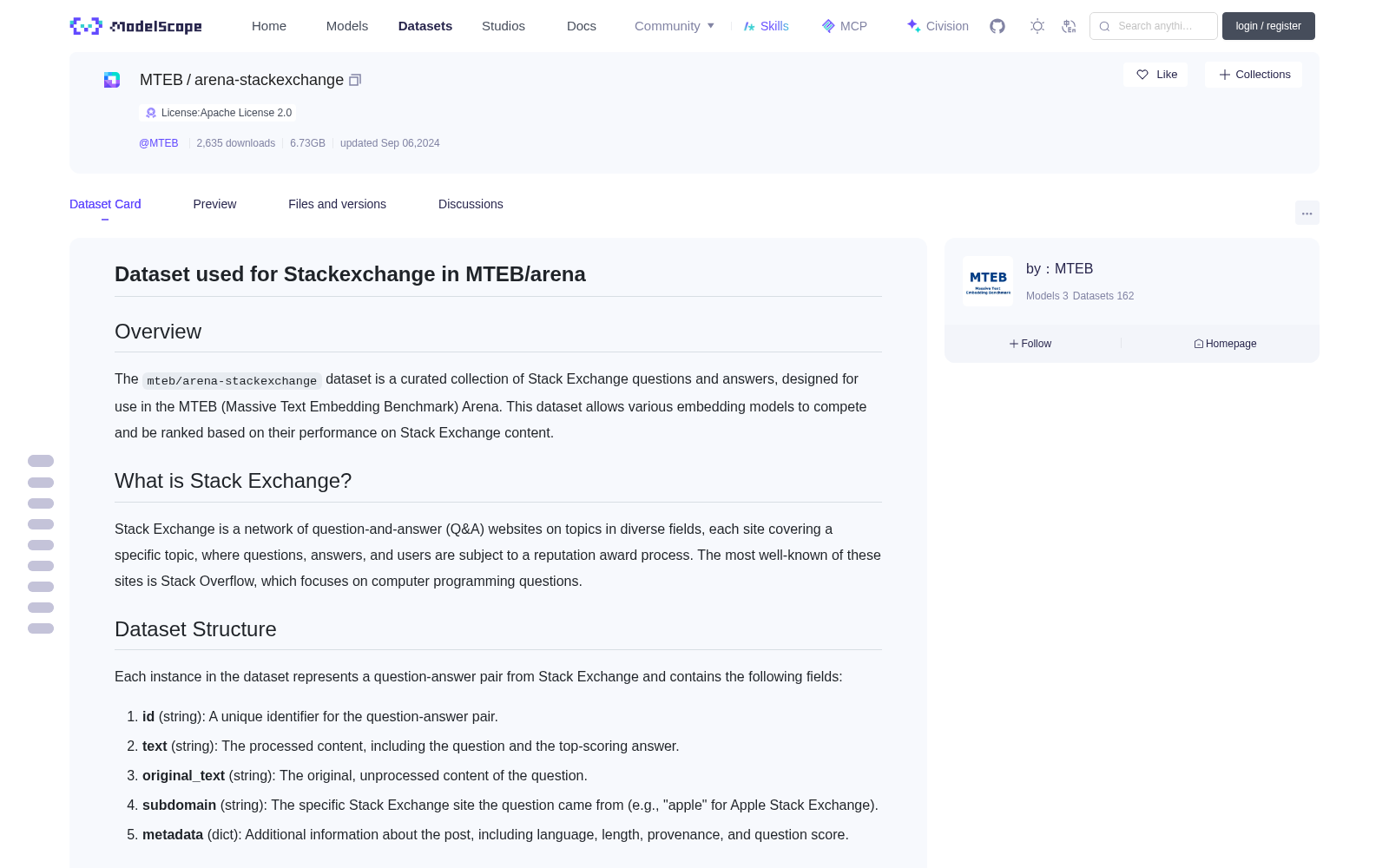
Task: Switch language with translate icon
Action: pyautogui.click(x=1070, y=26)
